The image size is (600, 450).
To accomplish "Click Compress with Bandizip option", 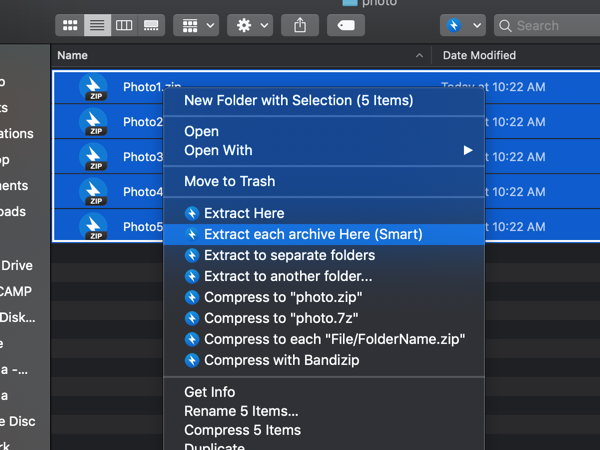I will (x=281, y=360).
